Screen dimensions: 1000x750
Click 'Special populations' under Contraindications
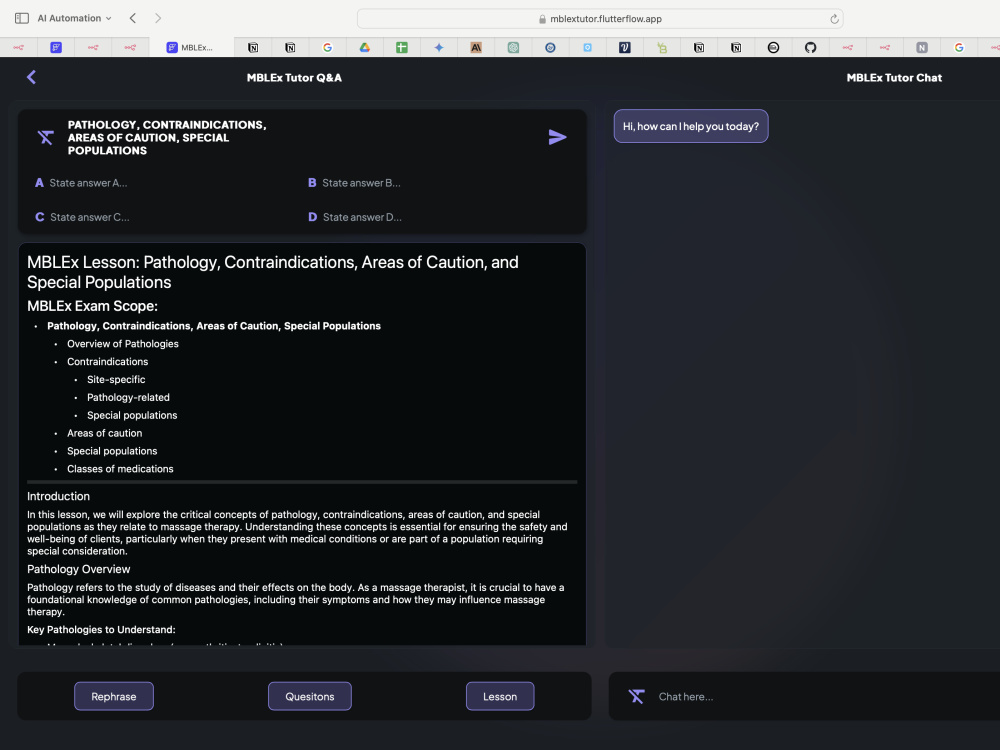point(132,415)
